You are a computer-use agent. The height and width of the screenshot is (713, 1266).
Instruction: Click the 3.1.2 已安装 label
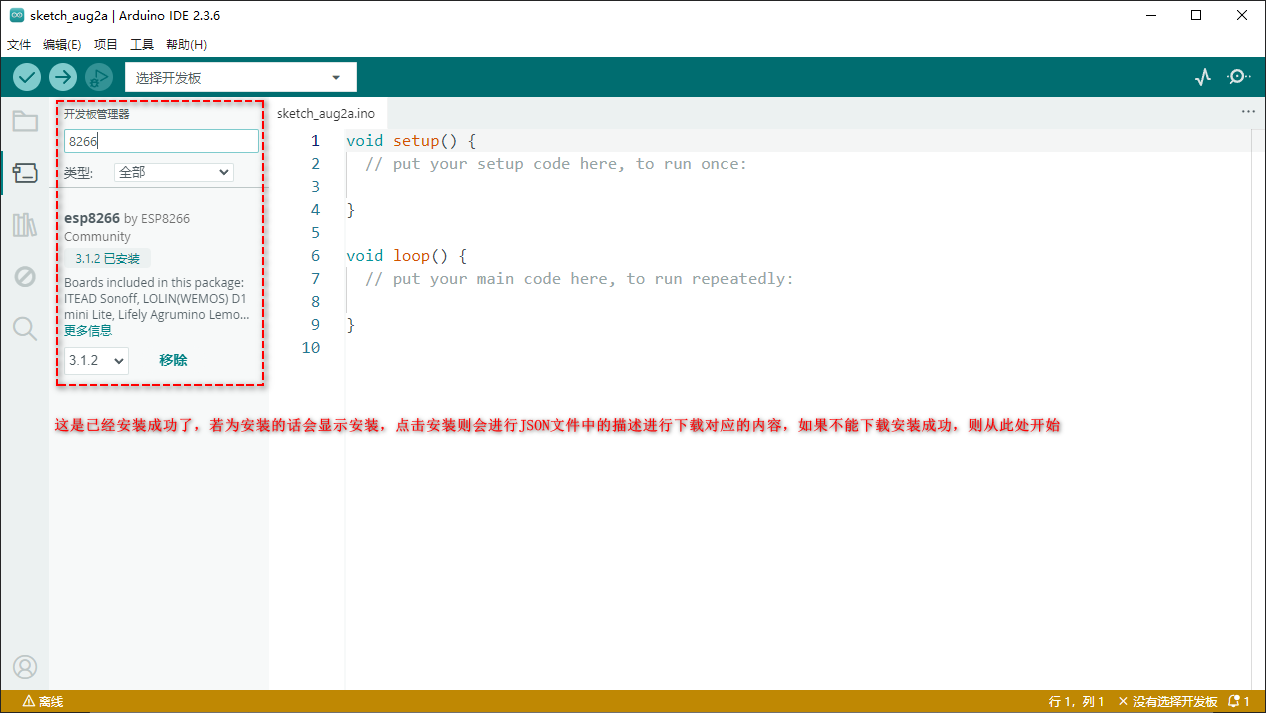coord(108,258)
